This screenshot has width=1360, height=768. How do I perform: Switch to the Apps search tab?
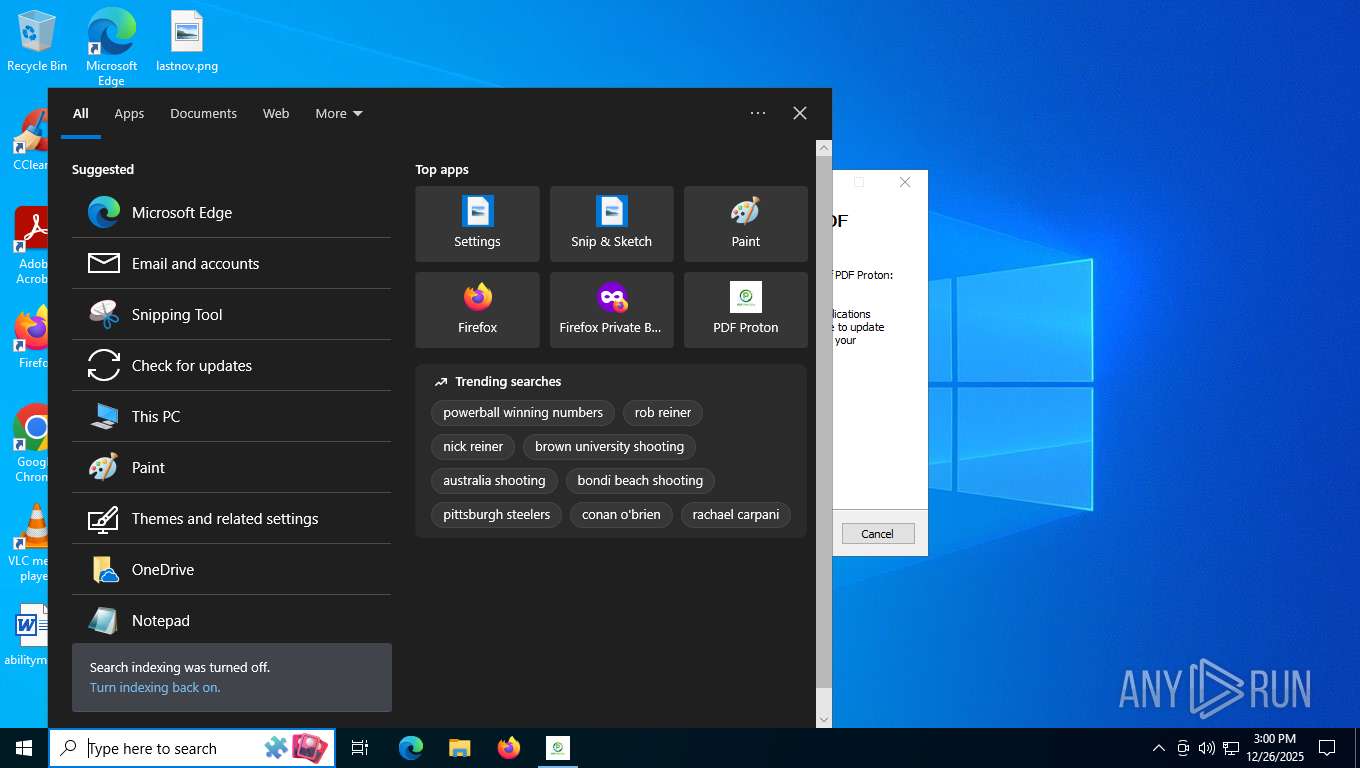pos(129,113)
